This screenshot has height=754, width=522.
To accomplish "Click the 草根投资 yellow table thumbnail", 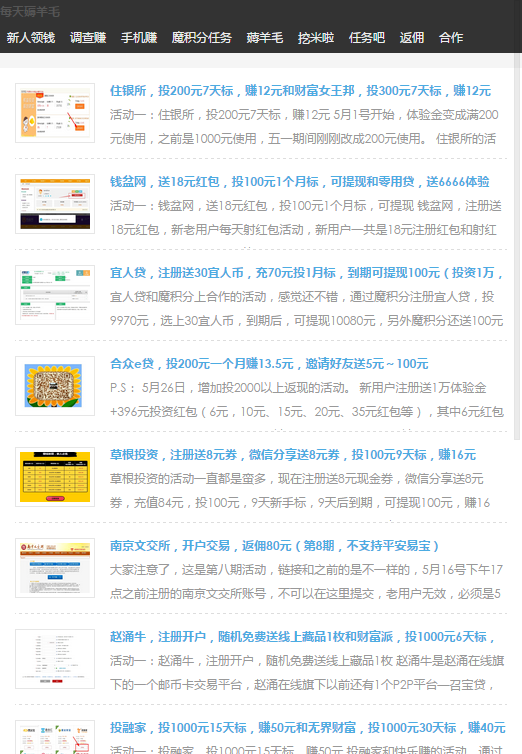I will point(55,477).
